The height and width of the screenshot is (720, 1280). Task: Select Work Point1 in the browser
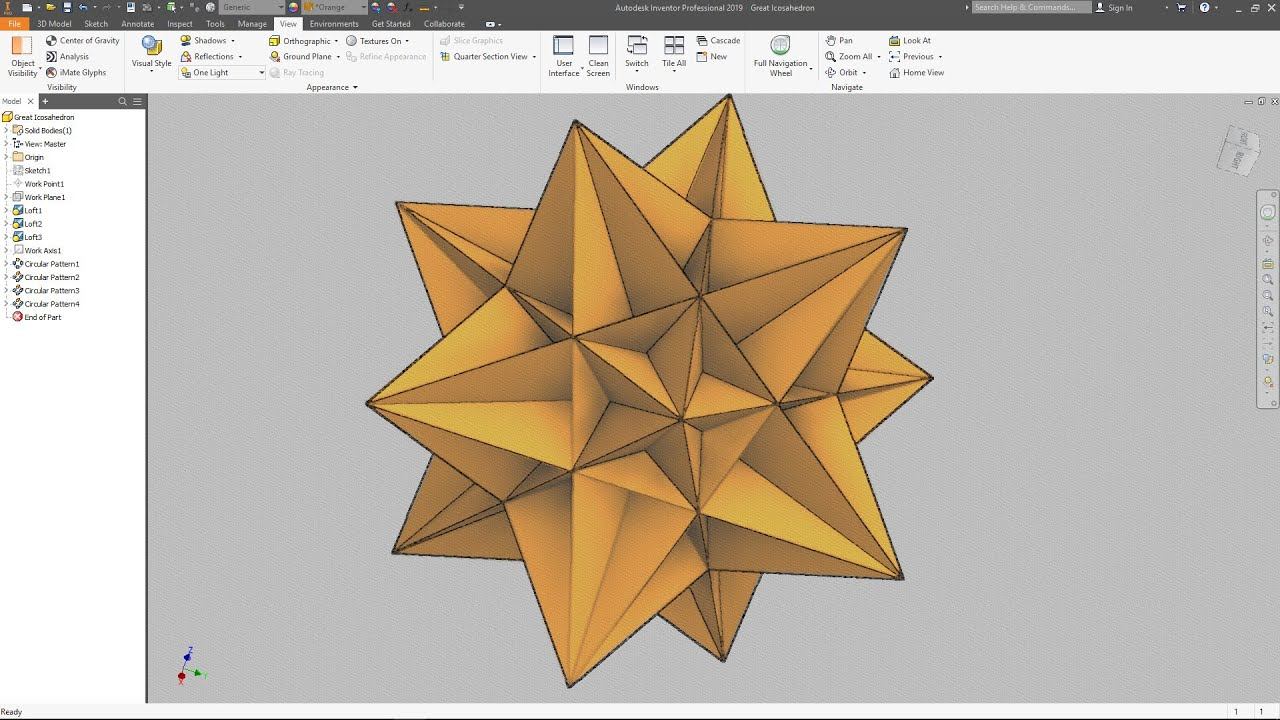click(39, 184)
